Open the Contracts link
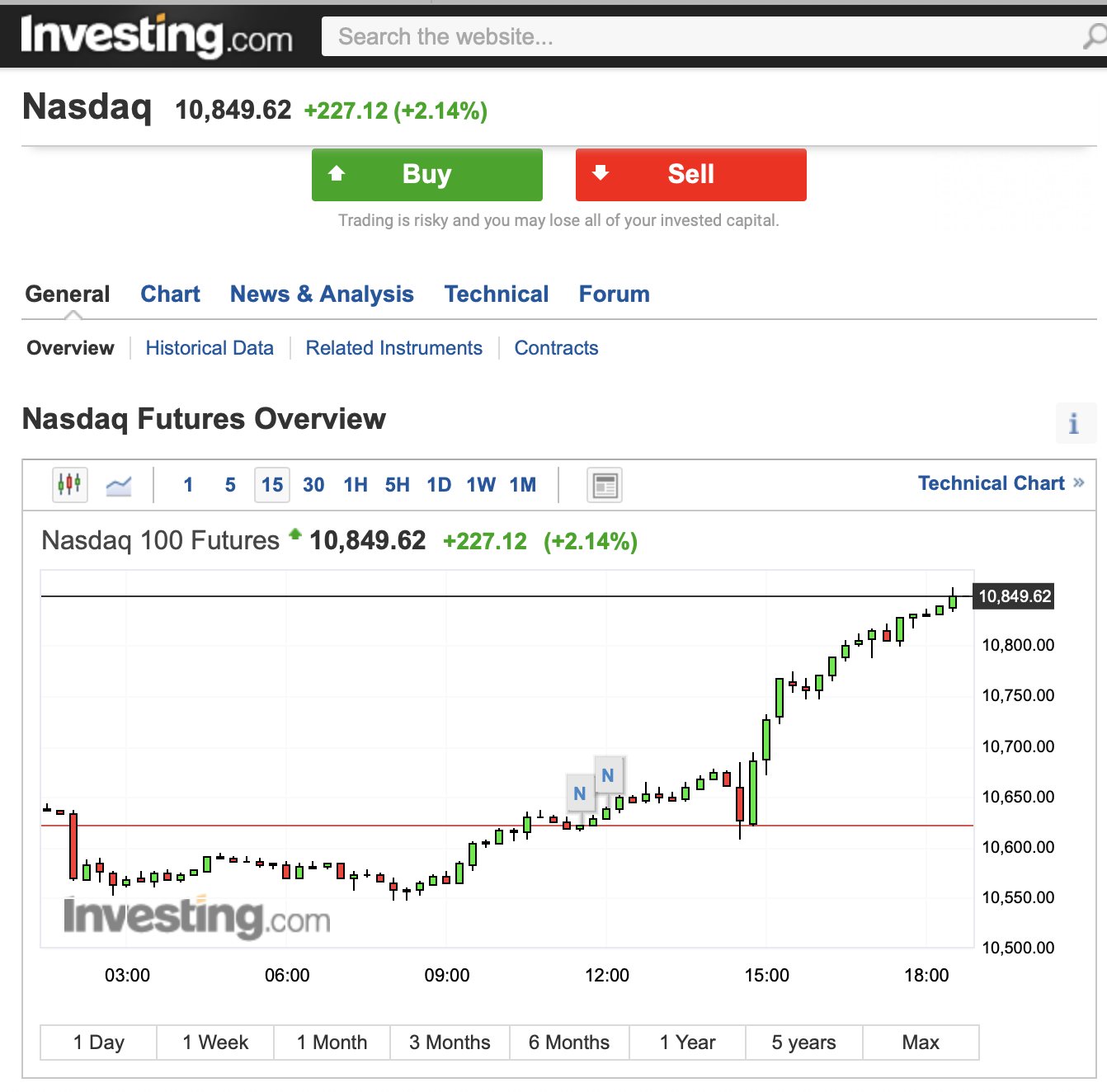The width and height of the screenshot is (1107, 1092). tap(557, 348)
